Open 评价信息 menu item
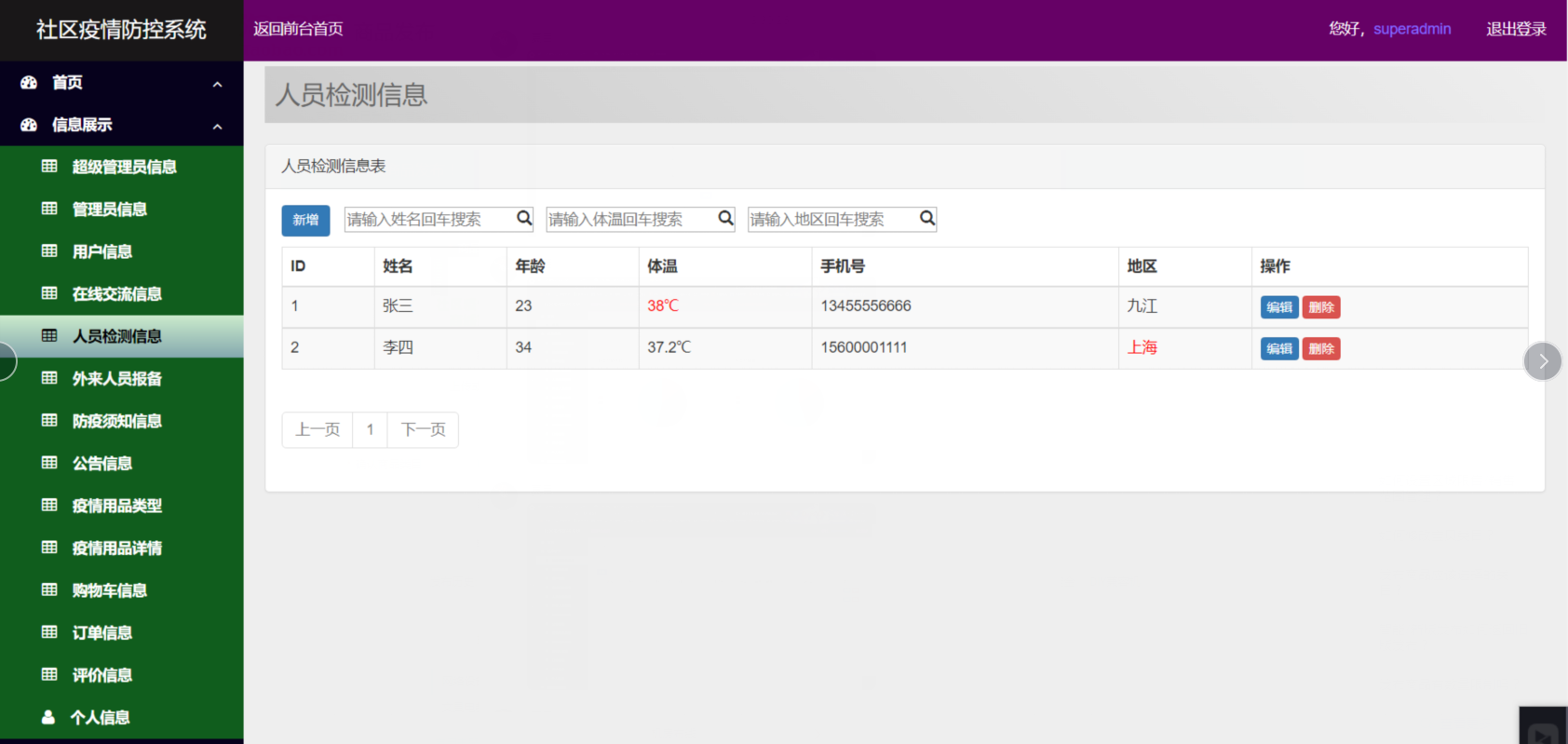 coord(122,675)
